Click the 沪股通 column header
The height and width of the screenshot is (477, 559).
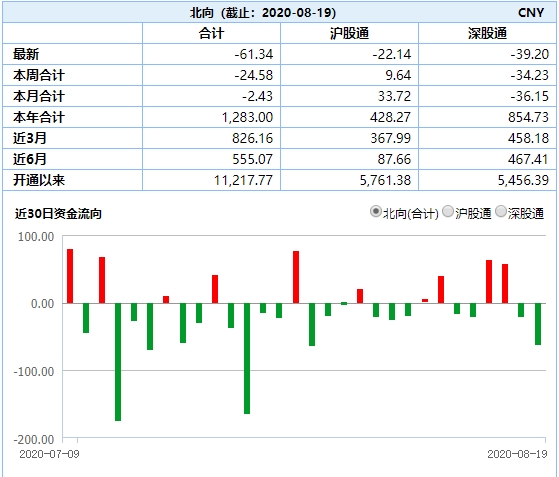point(349,34)
